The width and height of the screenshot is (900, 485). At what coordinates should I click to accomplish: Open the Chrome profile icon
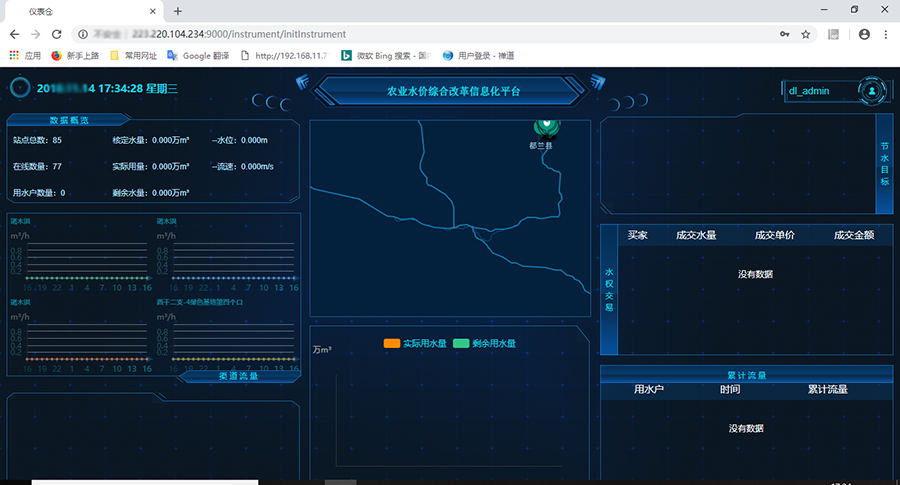click(x=865, y=34)
